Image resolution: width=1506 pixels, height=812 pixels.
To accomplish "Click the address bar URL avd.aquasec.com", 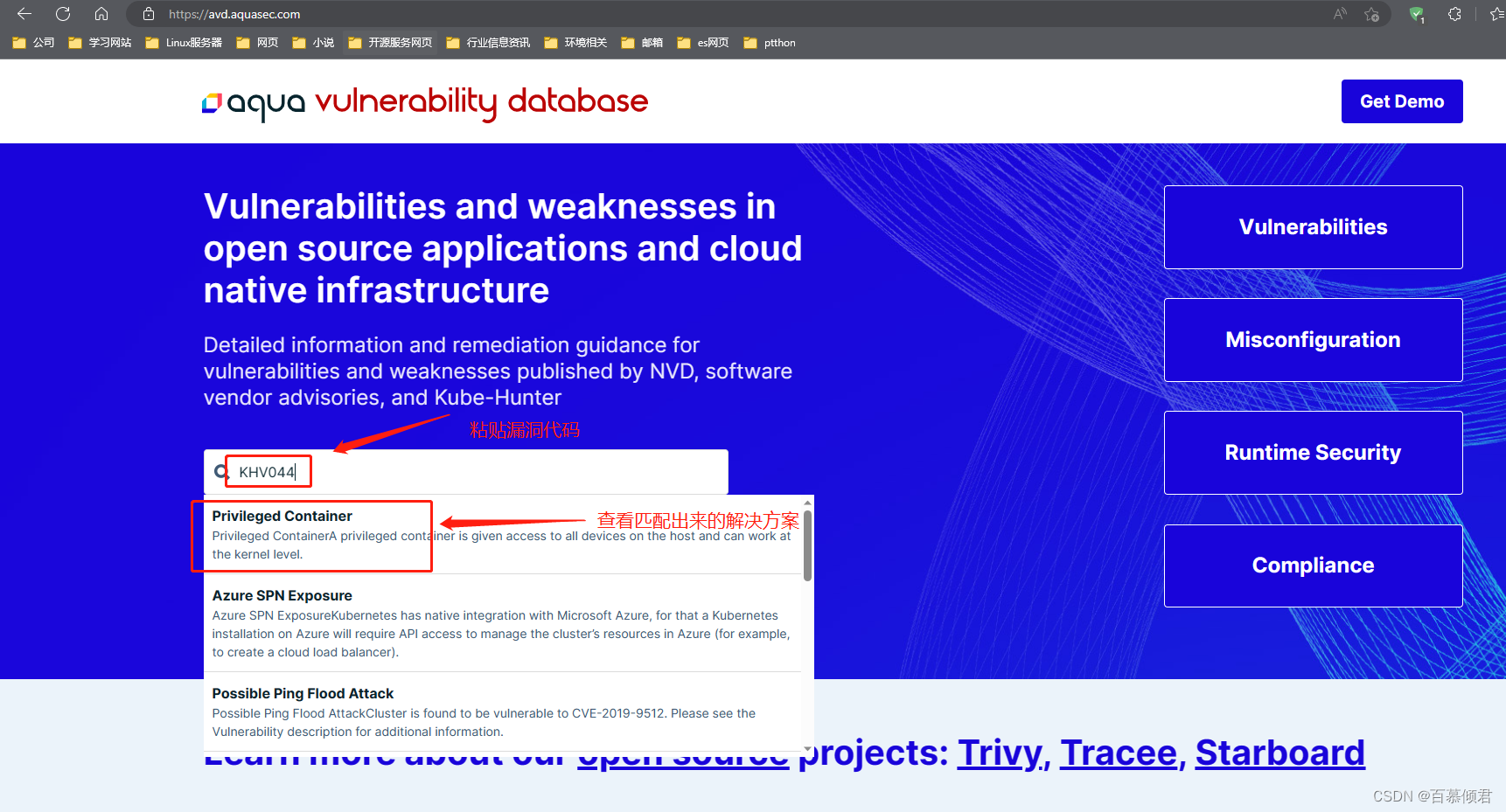I will (234, 14).
